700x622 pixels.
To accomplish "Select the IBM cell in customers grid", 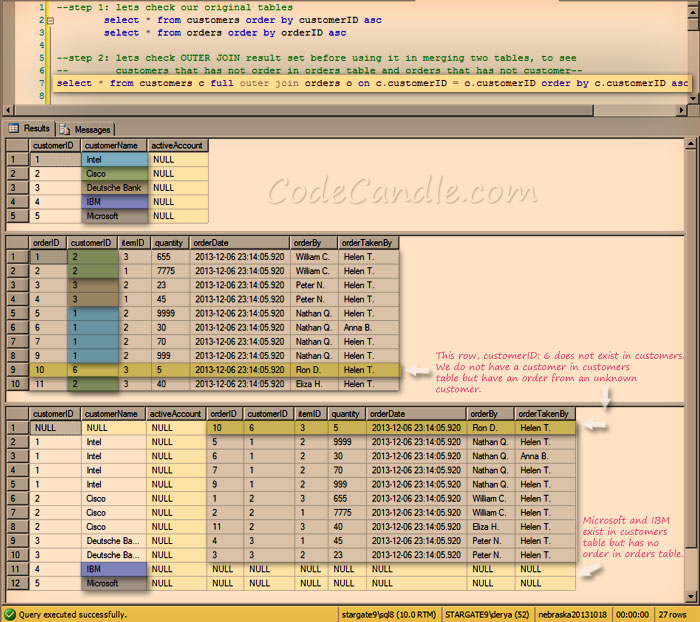I will pyautogui.click(x=114, y=202).
